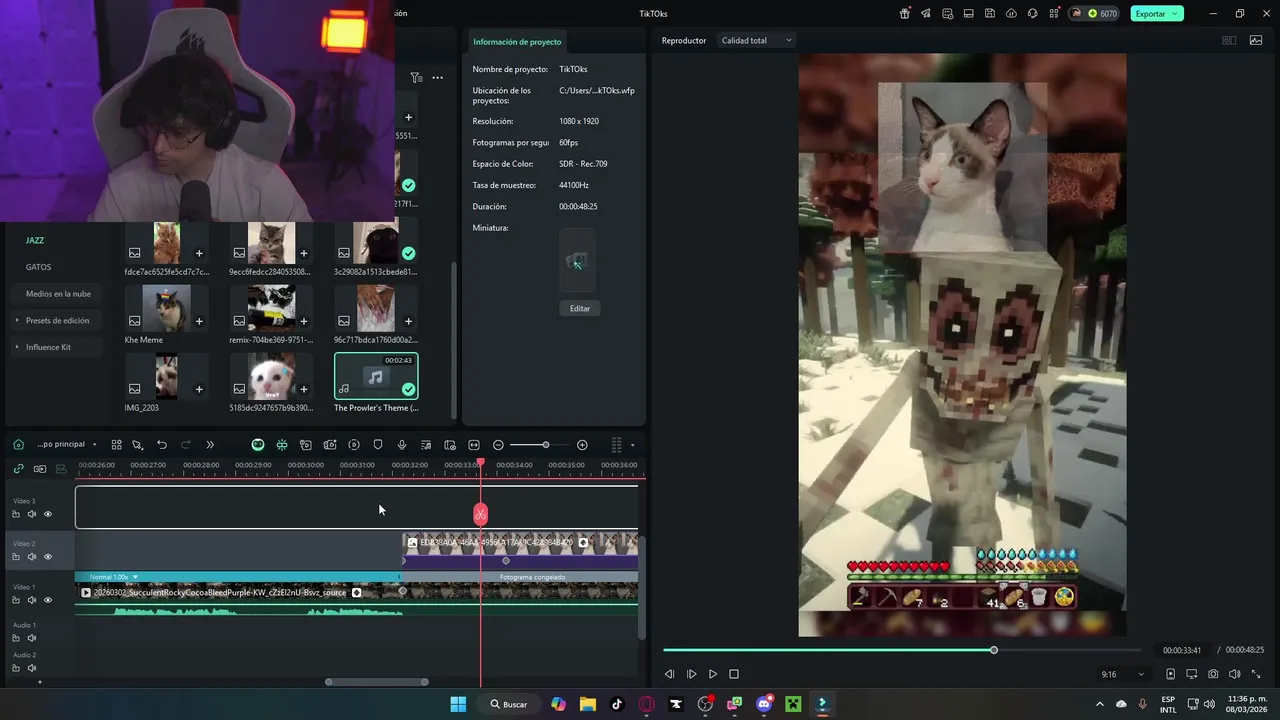The height and width of the screenshot is (720, 1280).
Task: Click the preview progress slider handle
Action: coord(994,650)
